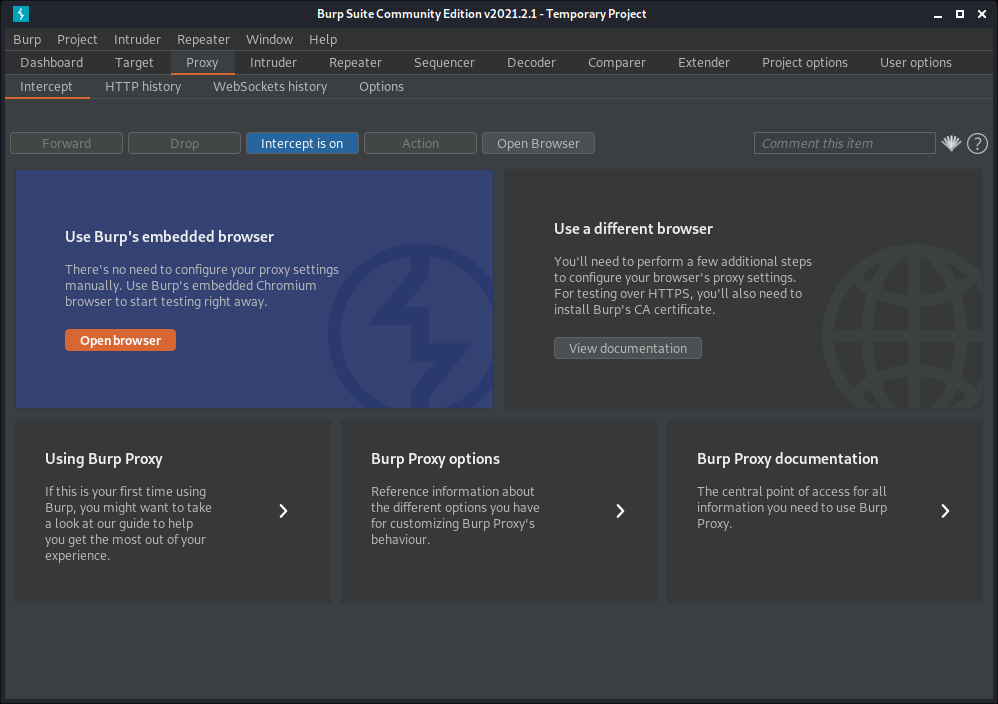The image size is (998, 704).
Task: Click the Drop button
Action: click(x=185, y=143)
